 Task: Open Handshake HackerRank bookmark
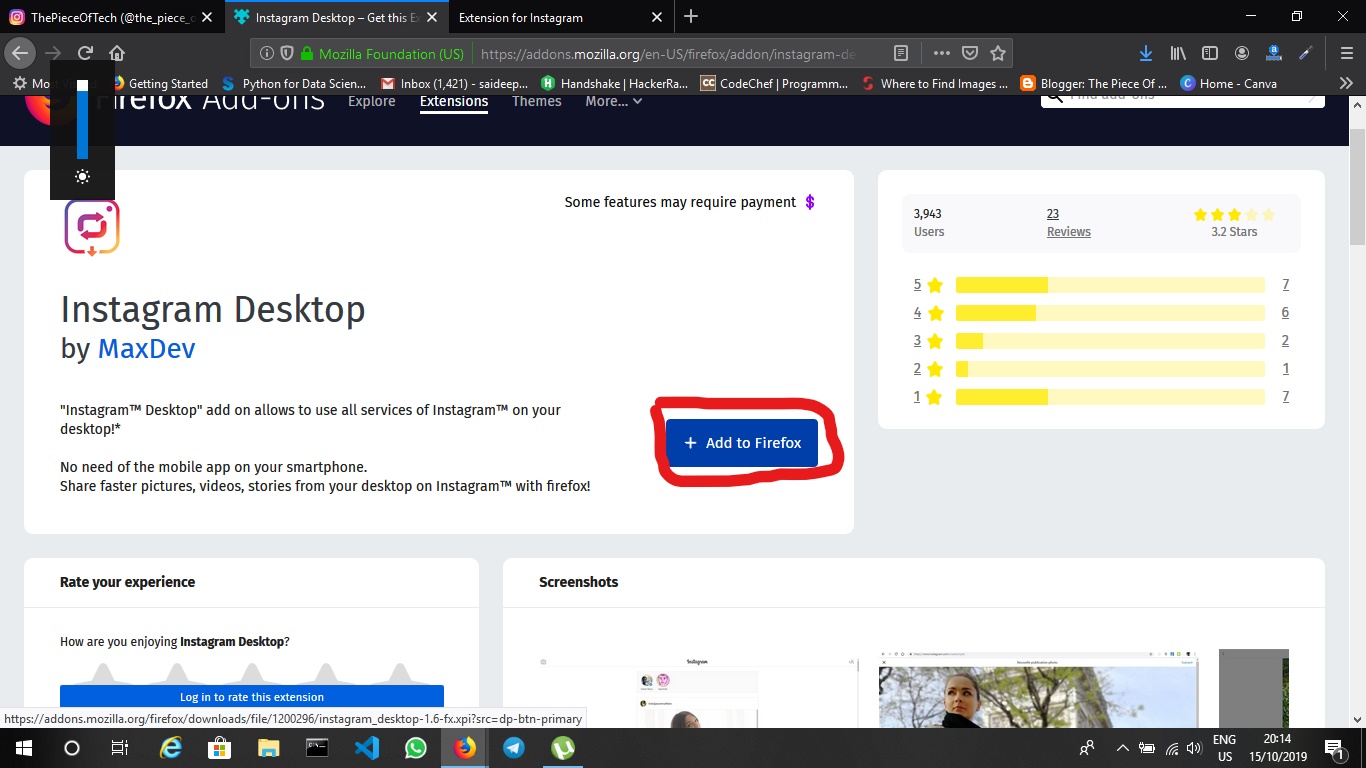click(x=615, y=84)
